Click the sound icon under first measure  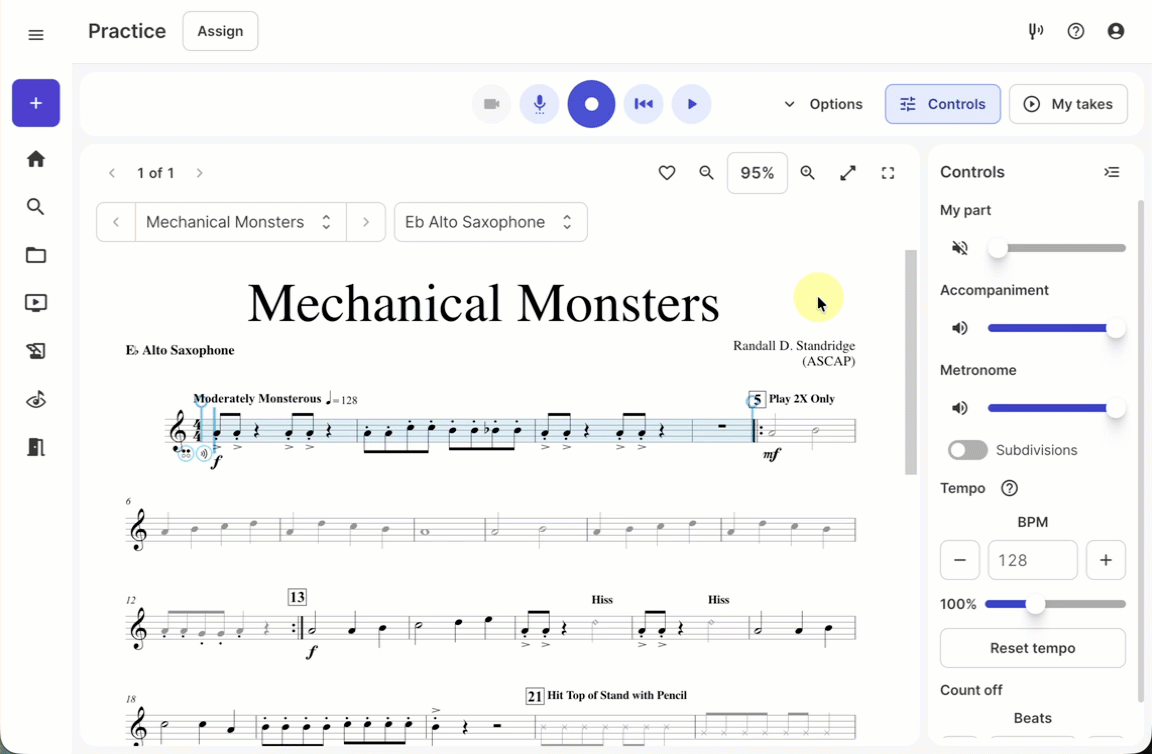pos(204,454)
